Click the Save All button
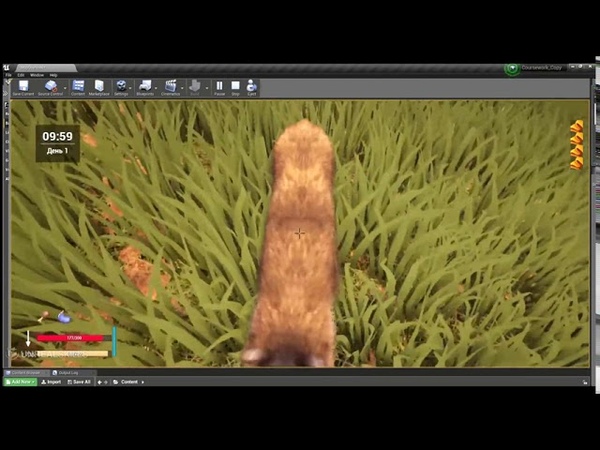The image size is (600, 450). tap(79, 382)
